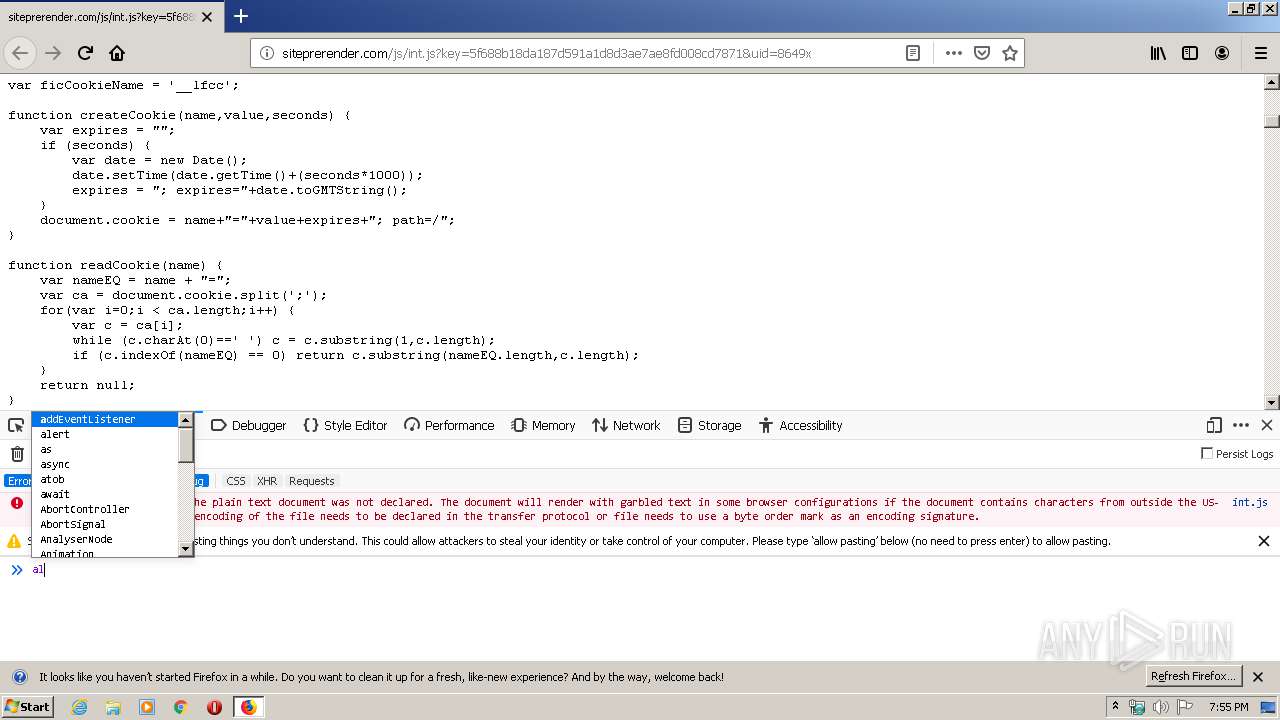Open volume speaker tray icon

click(x=1162, y=707)
